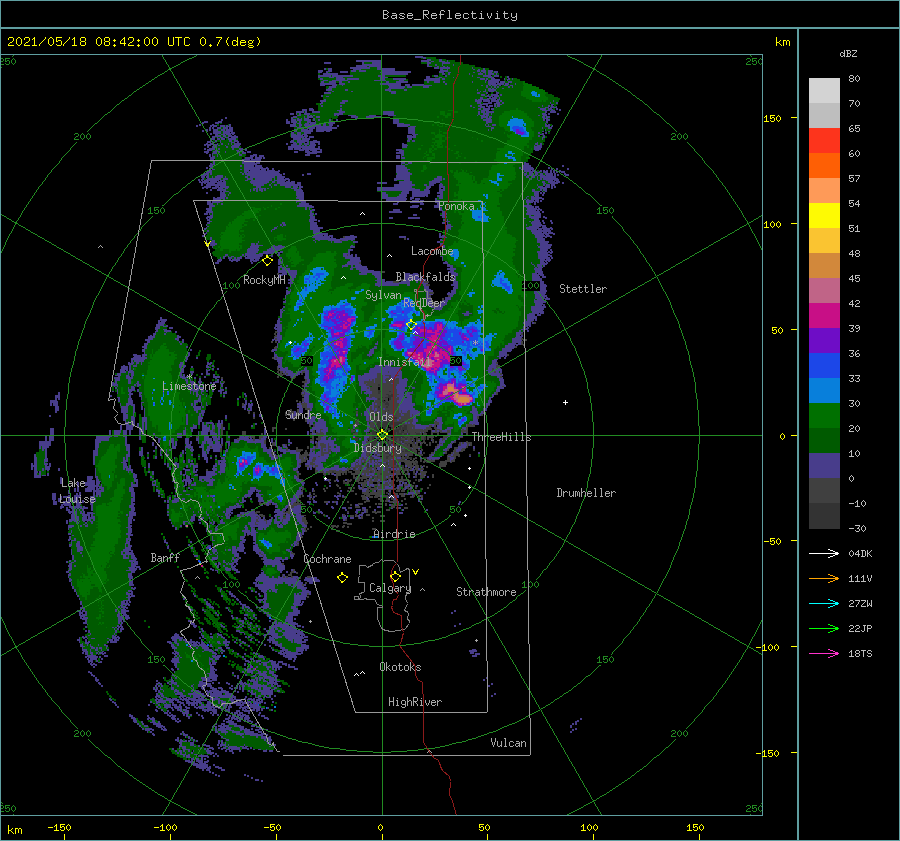900x841 pixels.
Task: Click the Limestone label
Action: click(189, 386)
